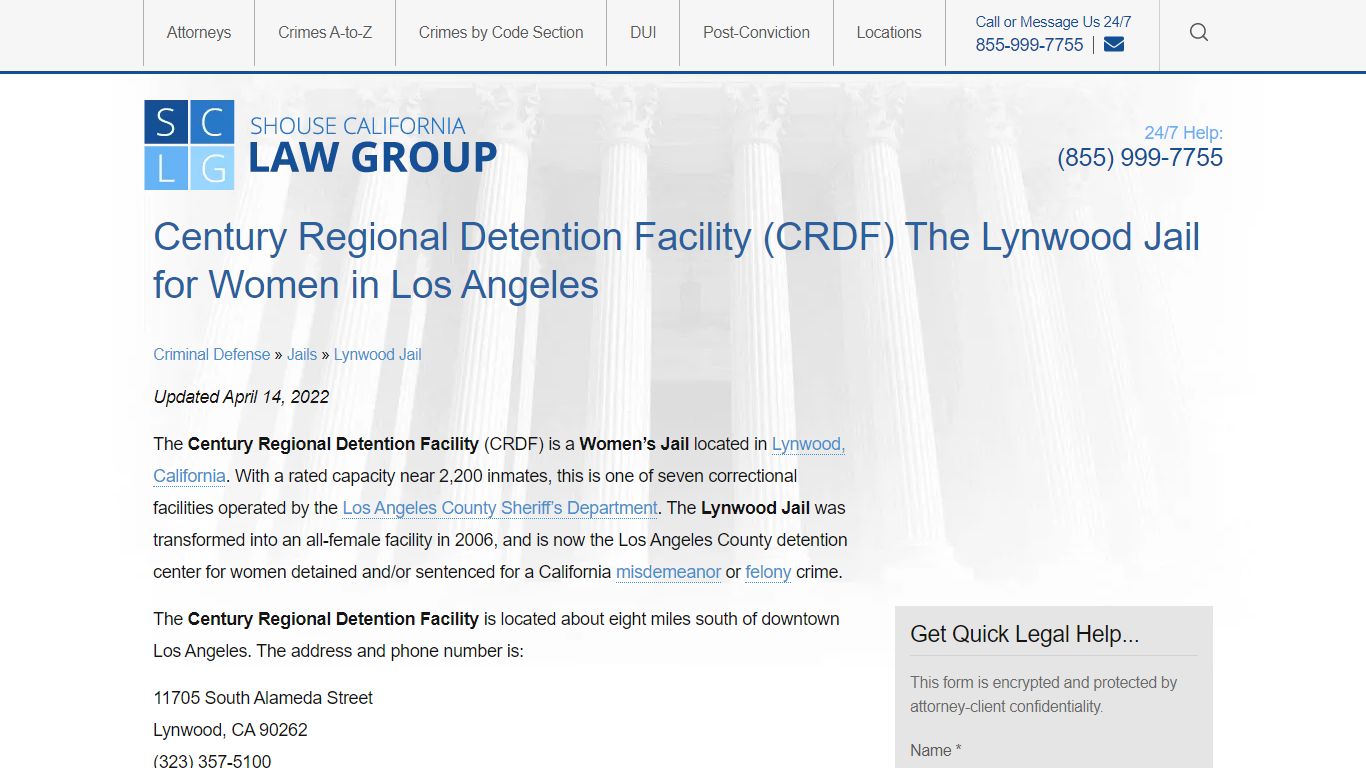The height and width of the screenshot is (768, 1366).
Task: Open the felony link
Action: 768,572
